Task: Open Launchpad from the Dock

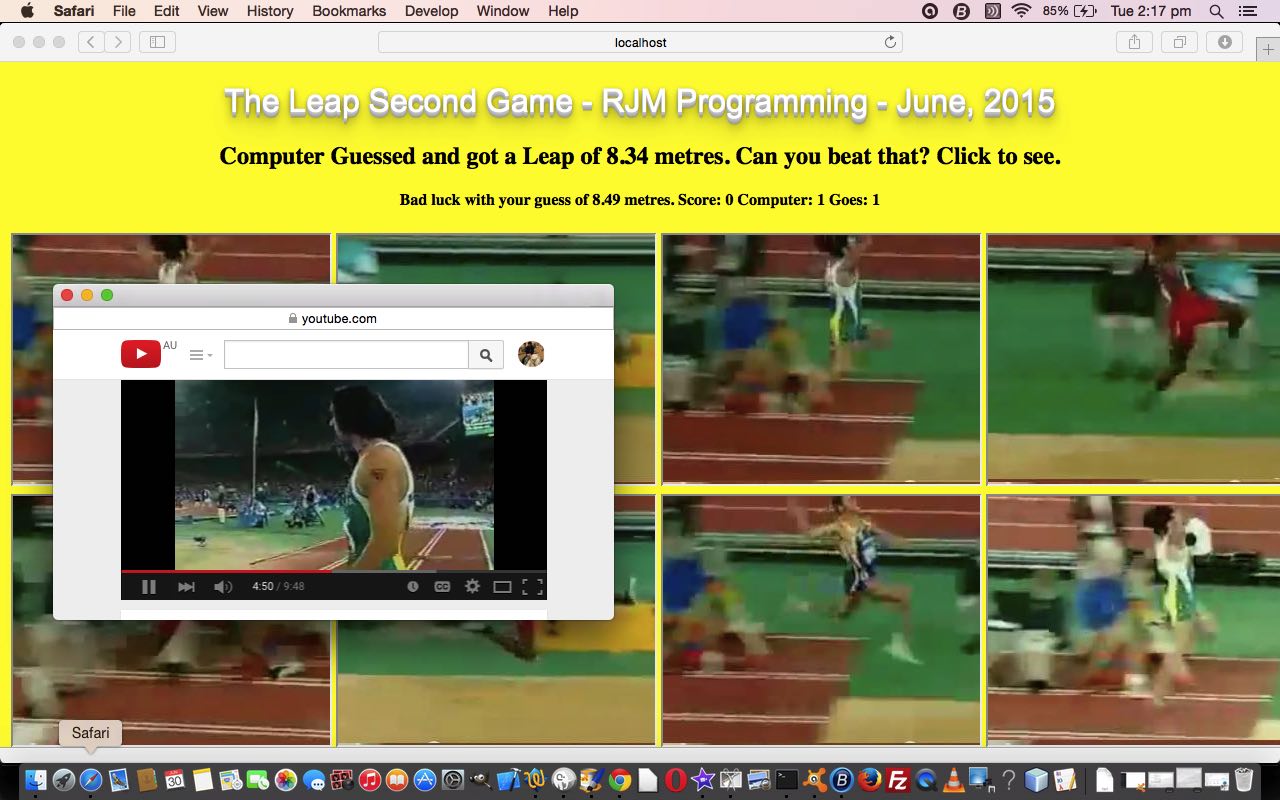Action: [64, 780]
